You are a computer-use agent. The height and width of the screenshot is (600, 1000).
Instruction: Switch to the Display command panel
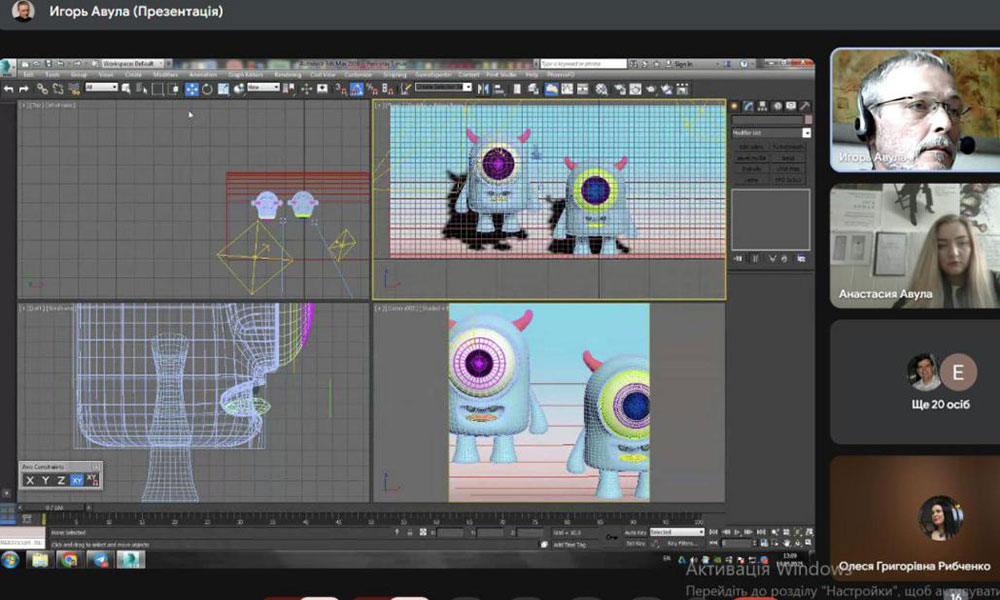[791, 106]
